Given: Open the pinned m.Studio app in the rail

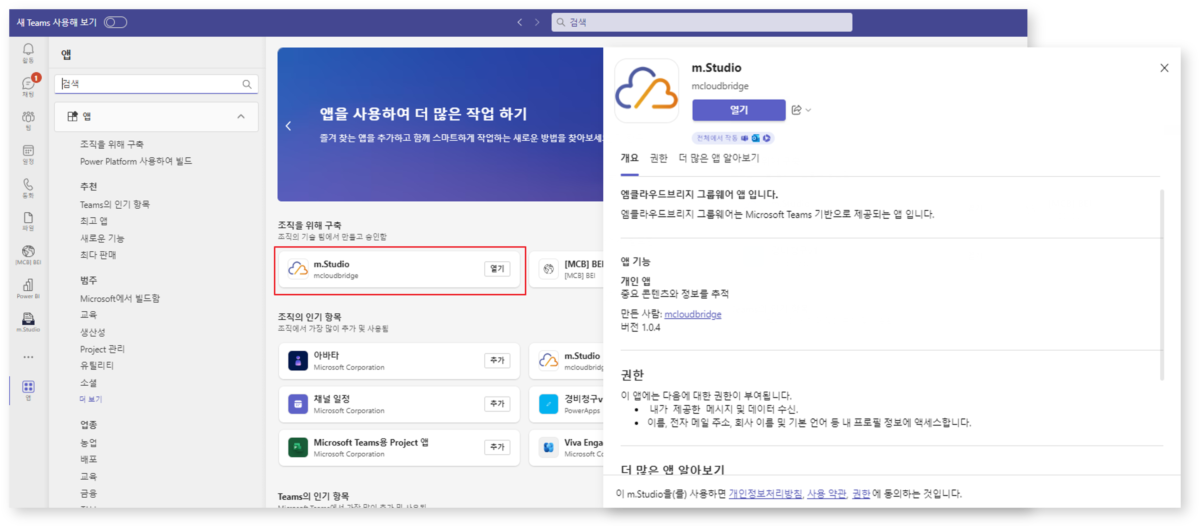Looking at the screenshot, I should [28, 321].
